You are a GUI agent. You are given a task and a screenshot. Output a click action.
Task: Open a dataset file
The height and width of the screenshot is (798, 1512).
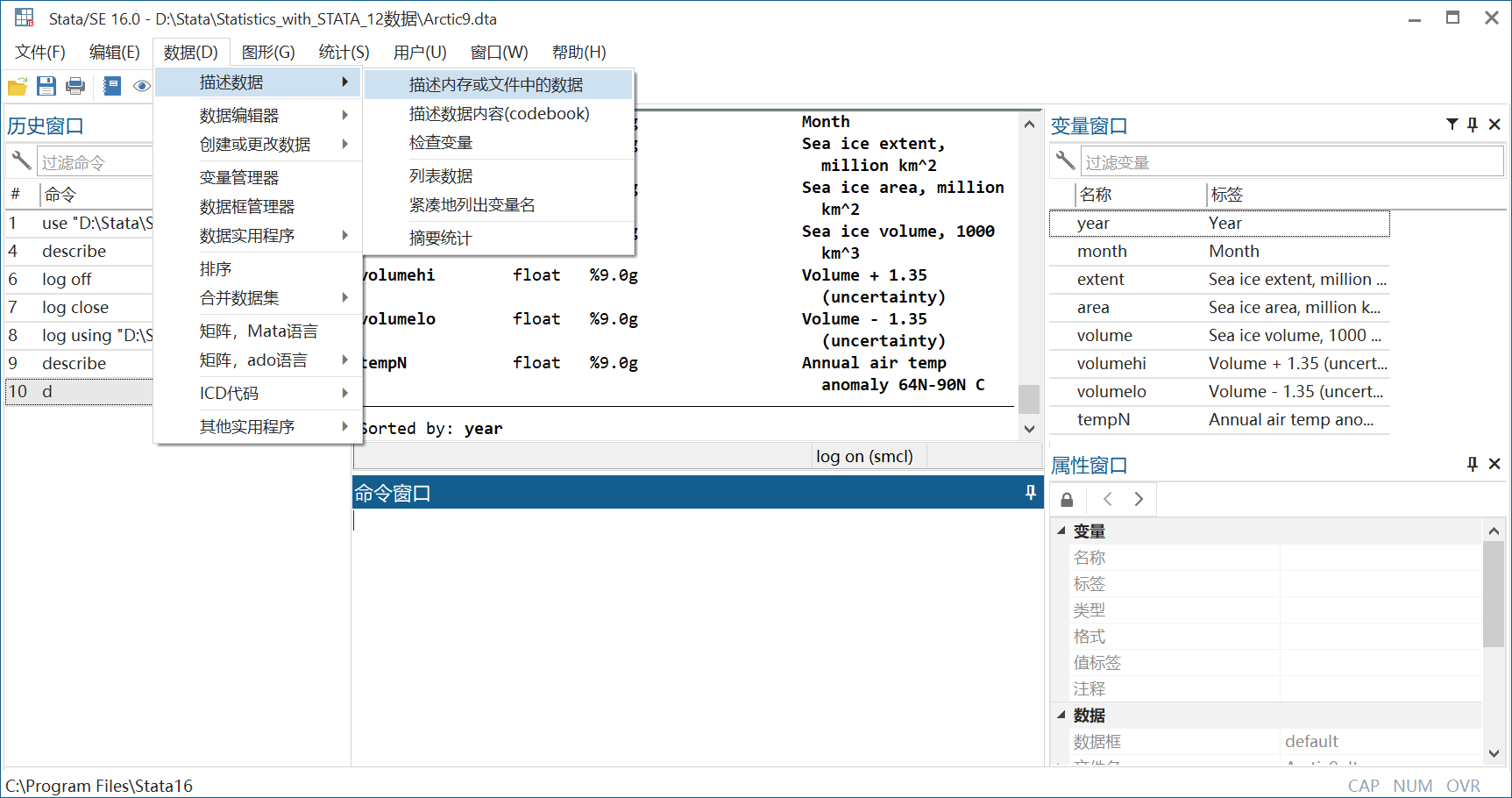point(17,86)
